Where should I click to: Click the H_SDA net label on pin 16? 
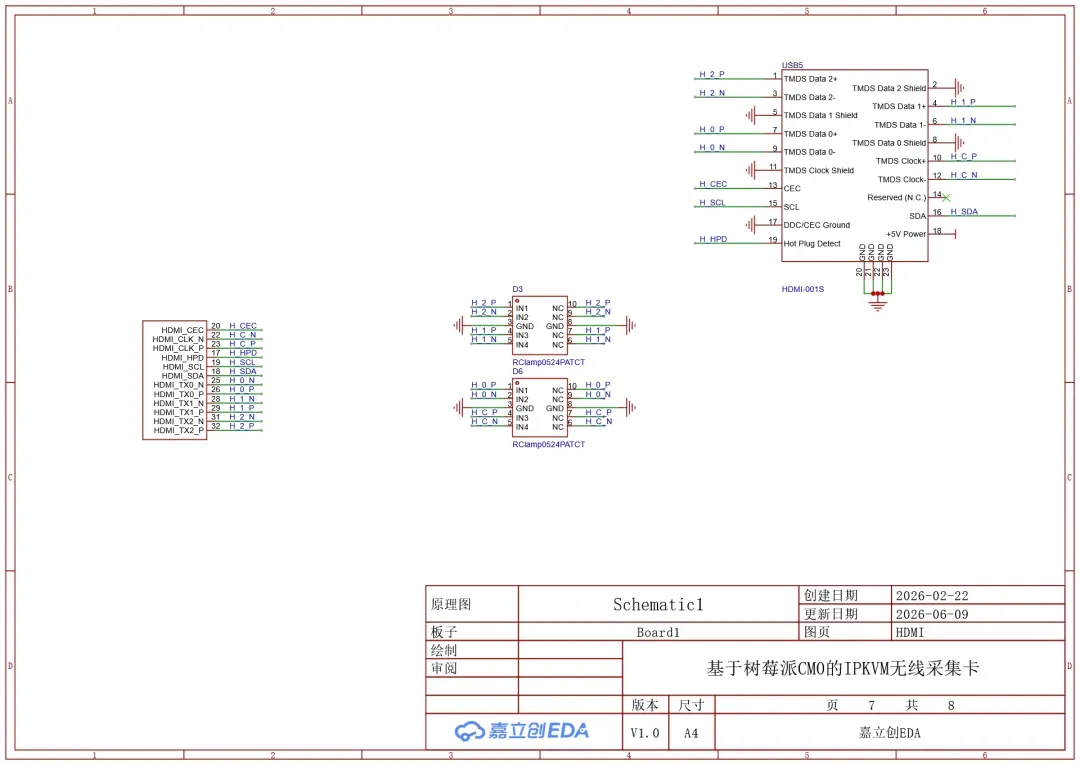coord(964,211)
